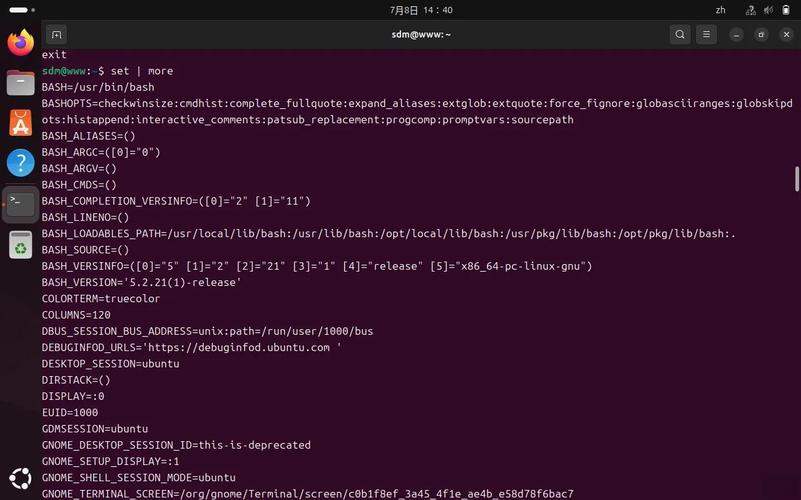Open the date and time calendar menu
This screenshot has width=801, height=500.
pyautogui.click(x=421, y=10)
